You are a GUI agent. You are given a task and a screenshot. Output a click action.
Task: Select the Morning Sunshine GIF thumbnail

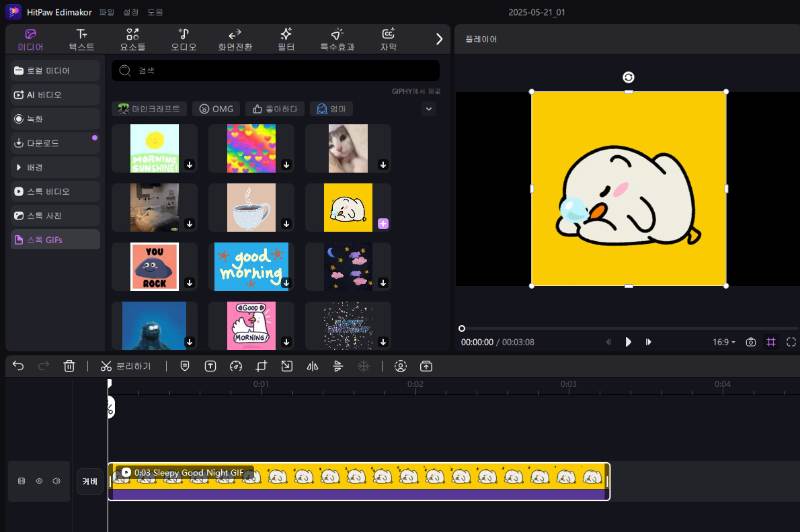pyautogui.click(x=154, y=148)
